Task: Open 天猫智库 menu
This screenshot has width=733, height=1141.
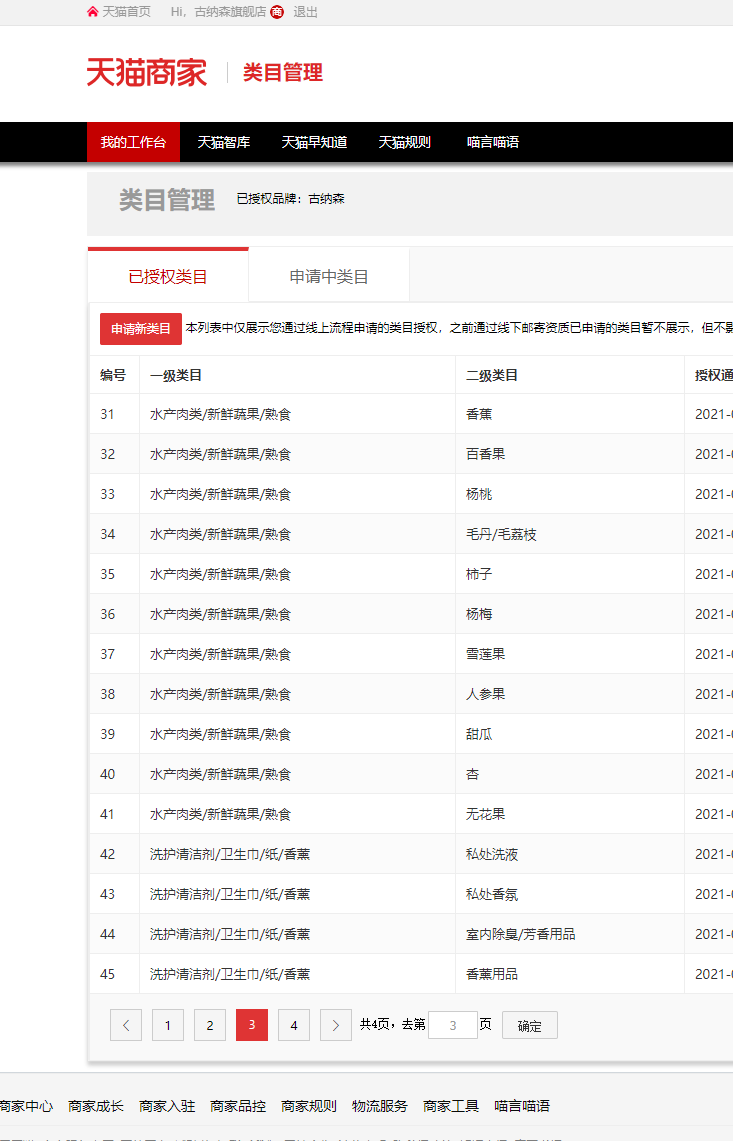Action: pyautogui.click(x=223, y=142)
